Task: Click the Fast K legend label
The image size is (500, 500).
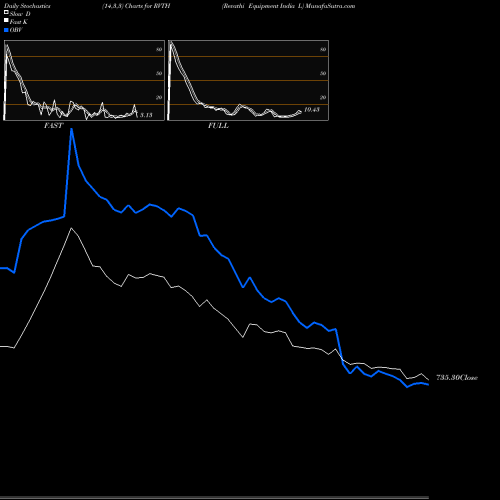Action: point(19,22)
